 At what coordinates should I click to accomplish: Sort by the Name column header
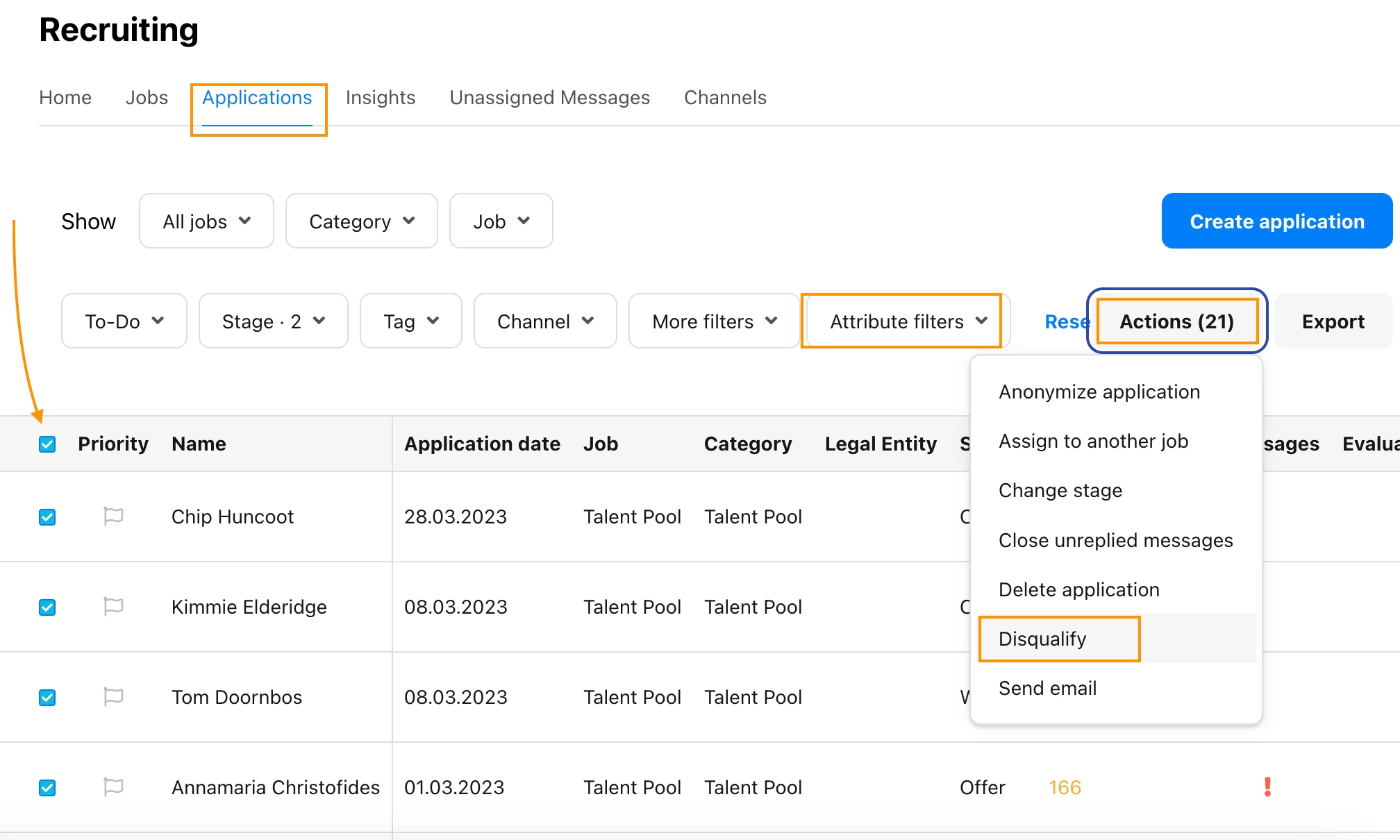click(199, 444)
